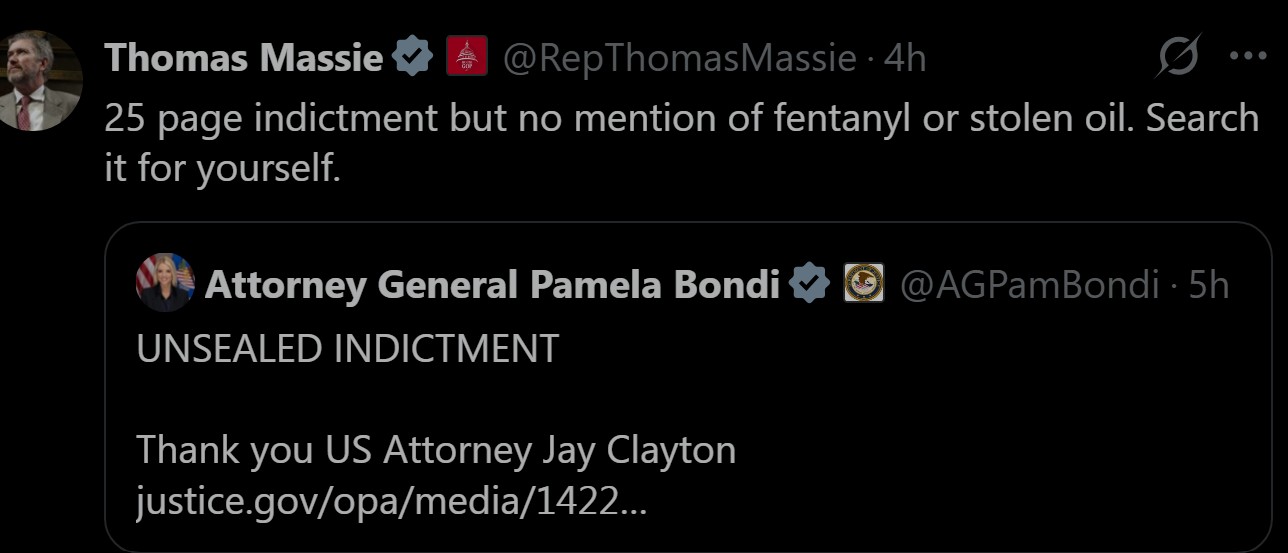The width and height of the screenshot is (1288, 553).
Task: Click the 5h timestamp on quoted post
Action: tap(1207, 286)
